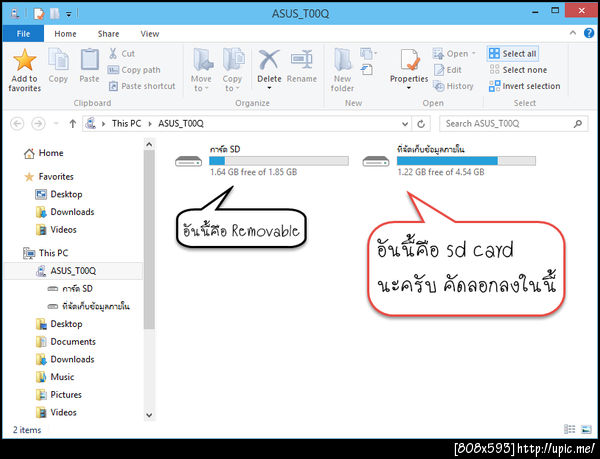This screenshot has width=600, height=459.
Task: Click the History ribbon button
Action: coord(453,86)
